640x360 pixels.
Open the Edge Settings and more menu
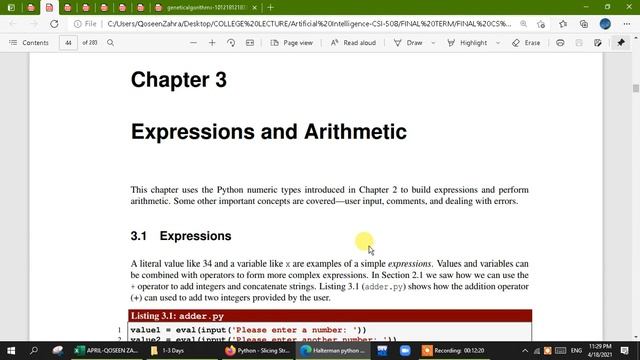[x=627, y=24]
